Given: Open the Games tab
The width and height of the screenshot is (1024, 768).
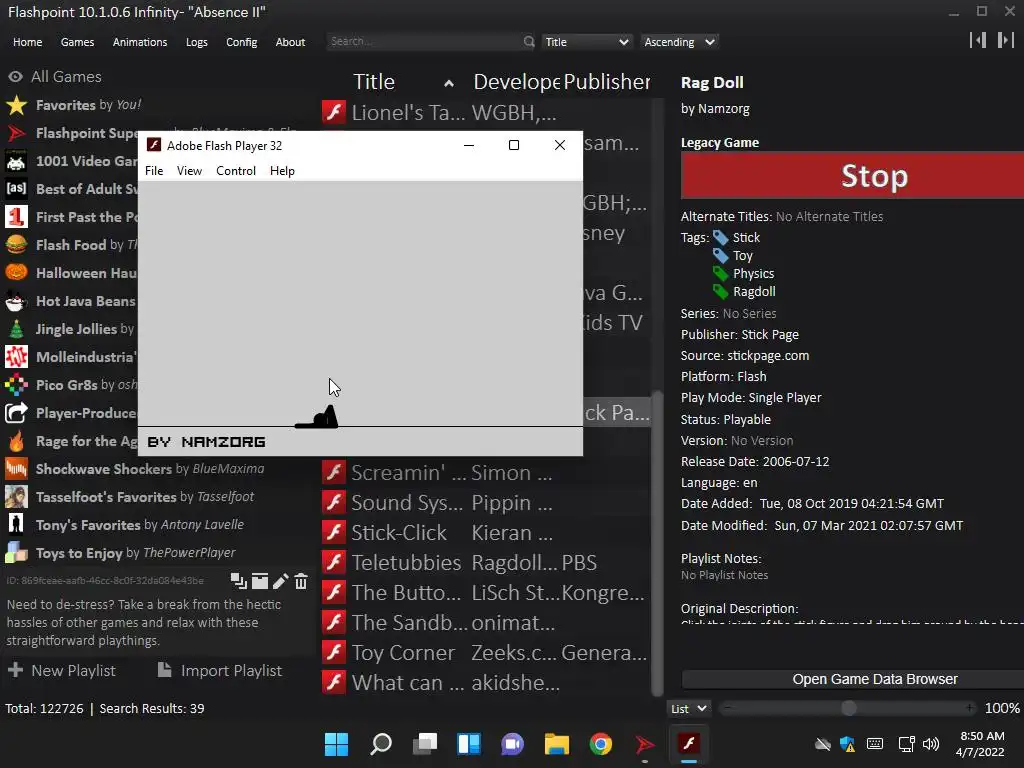Looking at the screenshot, I should (77, 42).
